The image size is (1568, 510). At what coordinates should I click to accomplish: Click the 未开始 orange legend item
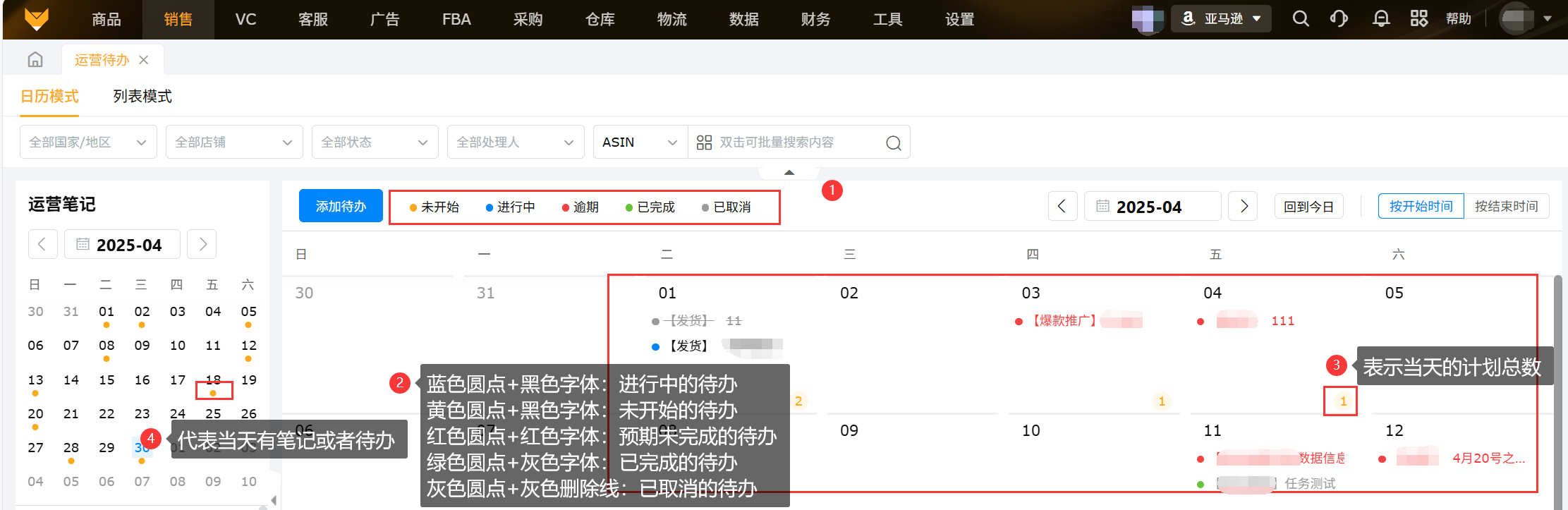[x=434, y=207]
